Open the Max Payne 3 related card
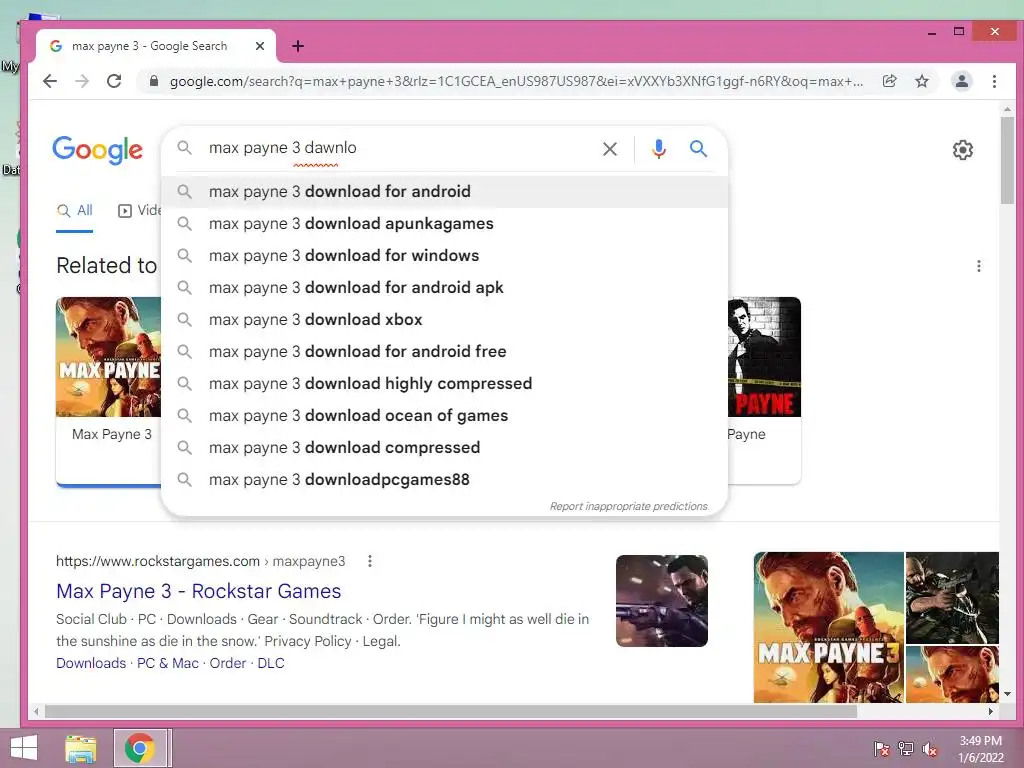The width and height of the screenshot is (1024, 768). pos(109,392)
